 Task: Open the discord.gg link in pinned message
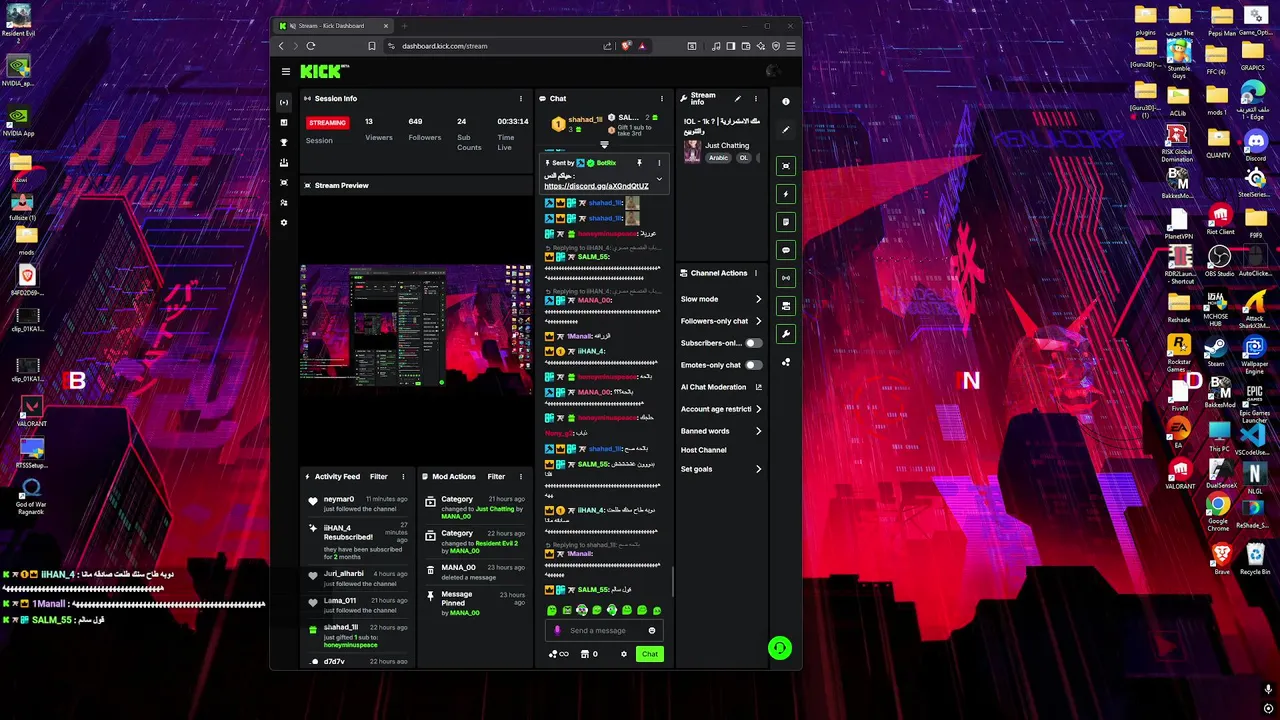pyautogui.click(x=596, y=186)
